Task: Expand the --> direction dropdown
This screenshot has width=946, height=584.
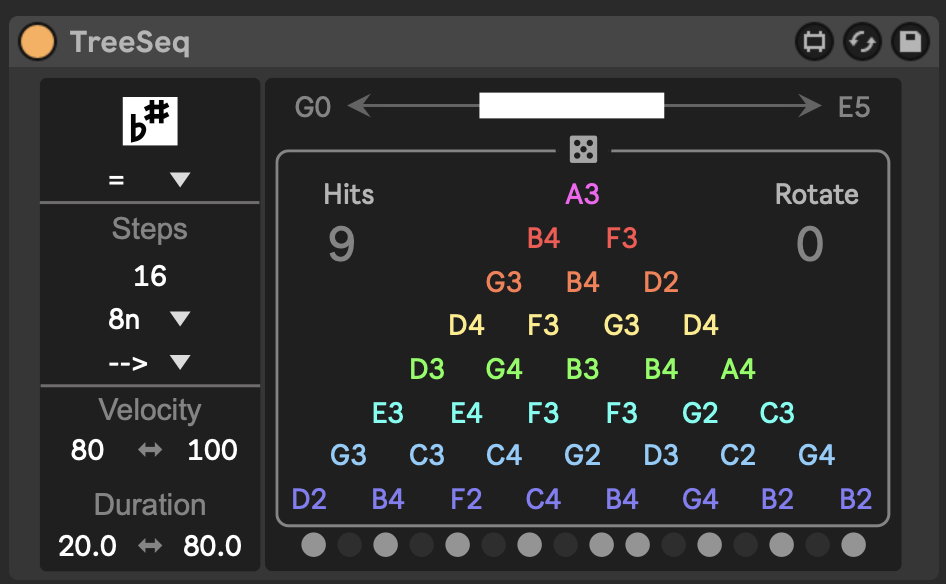Action: (149, 362)
